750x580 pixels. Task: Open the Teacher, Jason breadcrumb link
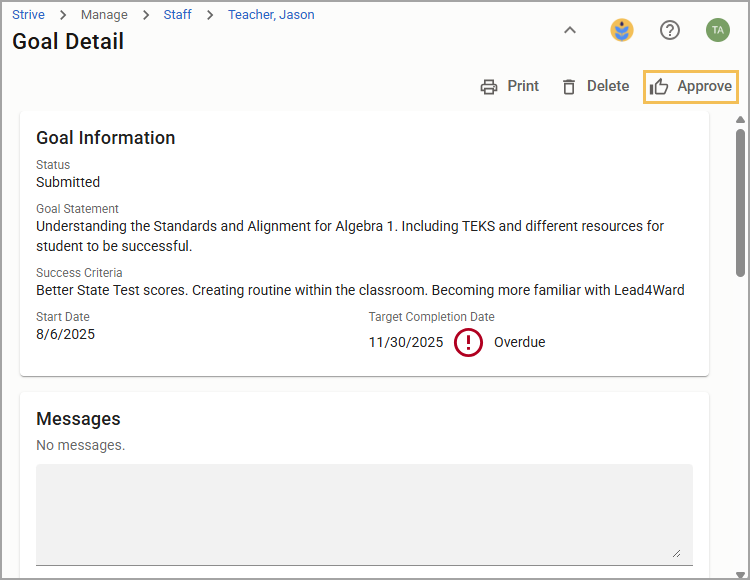(x=271, y=15)
